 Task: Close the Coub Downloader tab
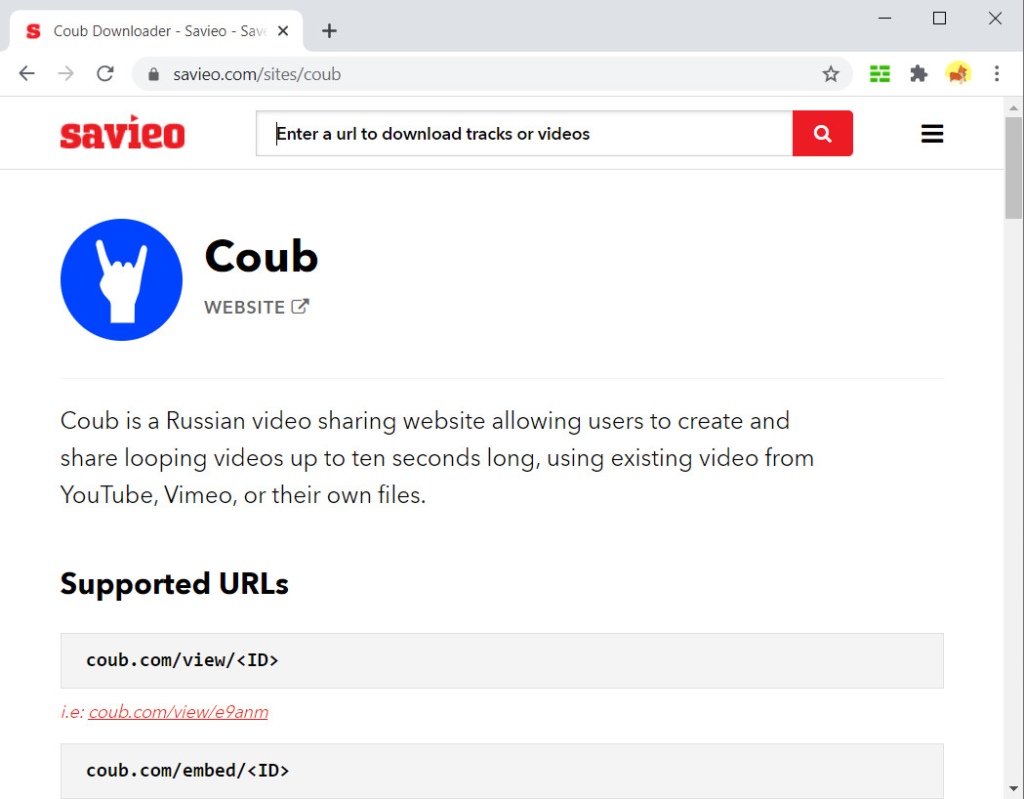[x=283, y=31]
